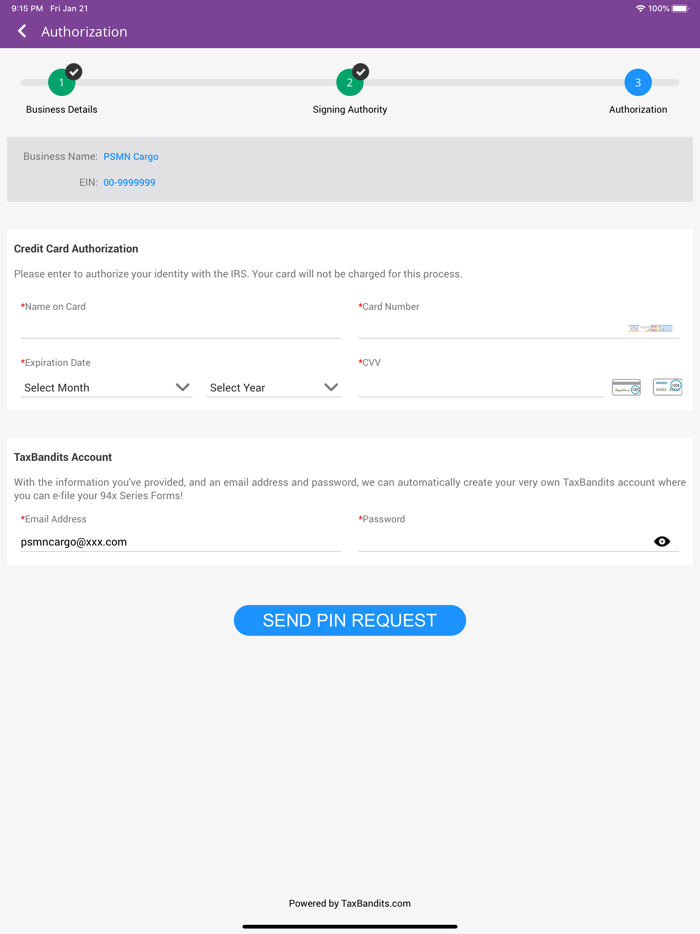Click the checkmark badge on step 1
The image size is (700, 934).
point(72,71)
